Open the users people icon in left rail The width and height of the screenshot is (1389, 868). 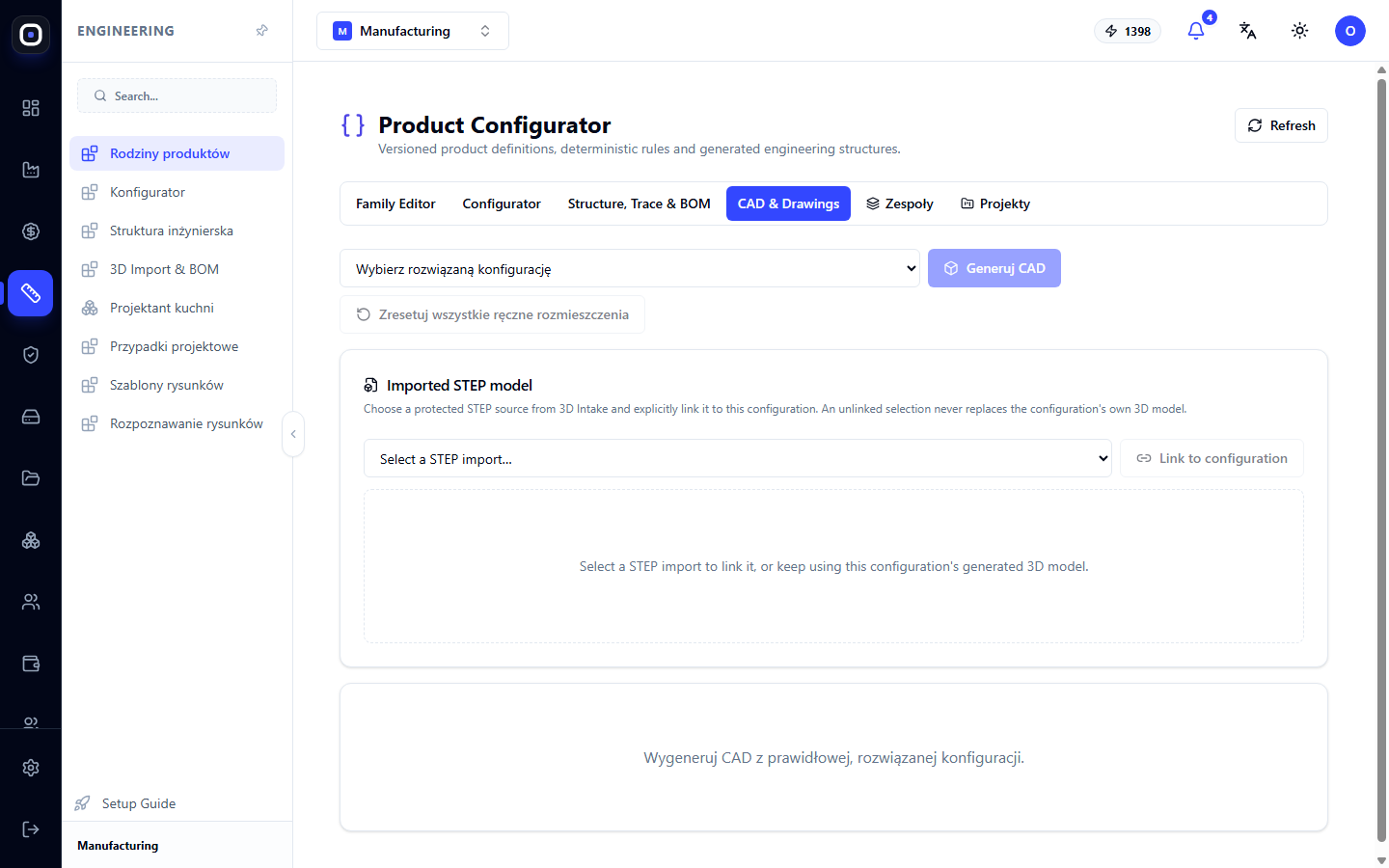coord(31,602)
